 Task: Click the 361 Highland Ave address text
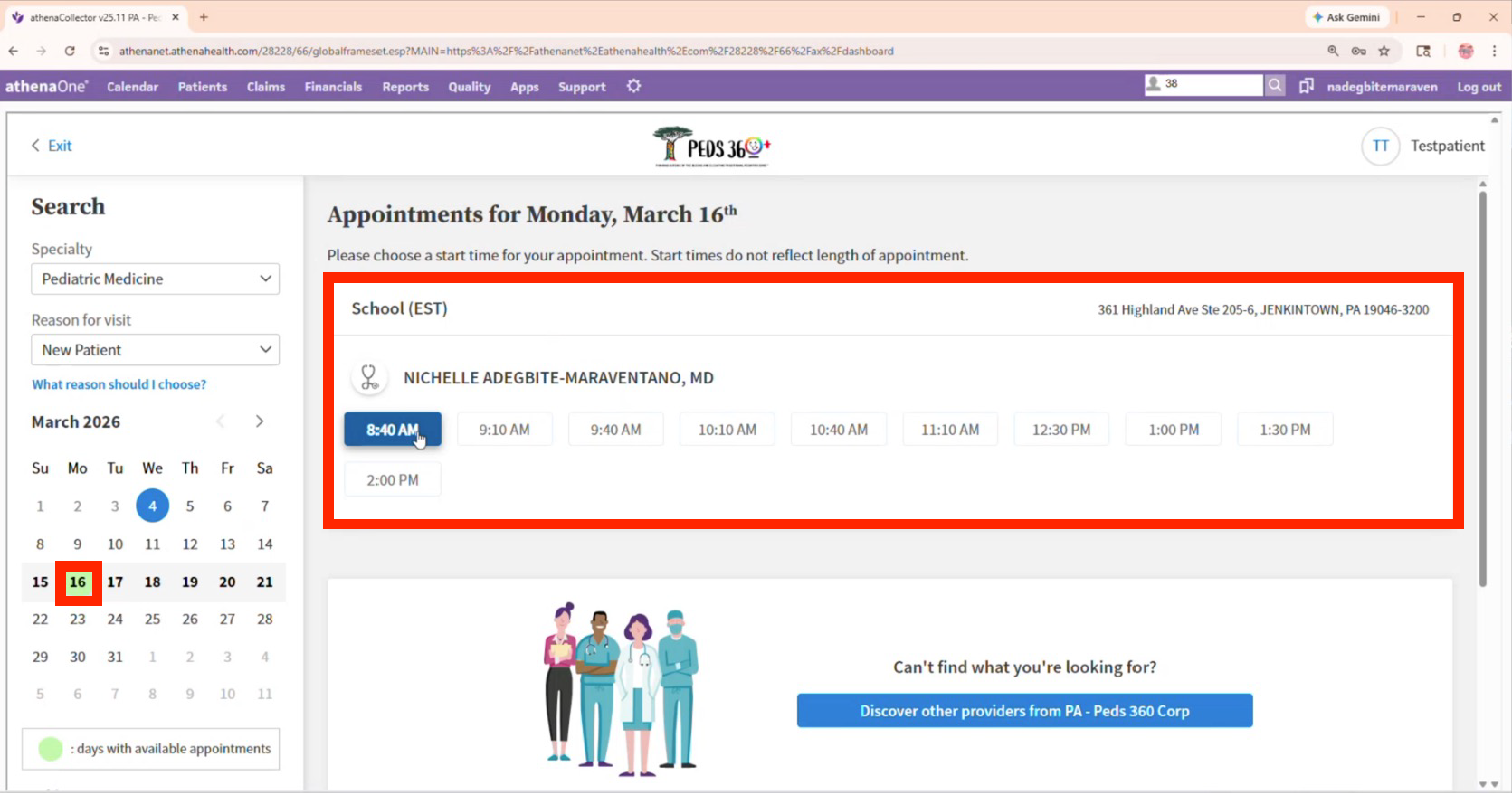[x=1263, y=310]
